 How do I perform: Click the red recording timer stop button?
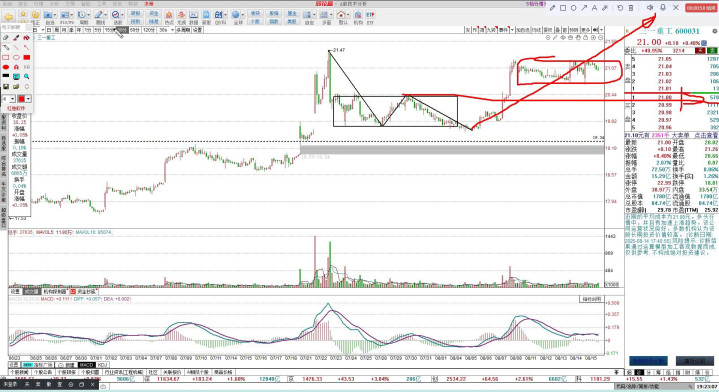[701, 8]
